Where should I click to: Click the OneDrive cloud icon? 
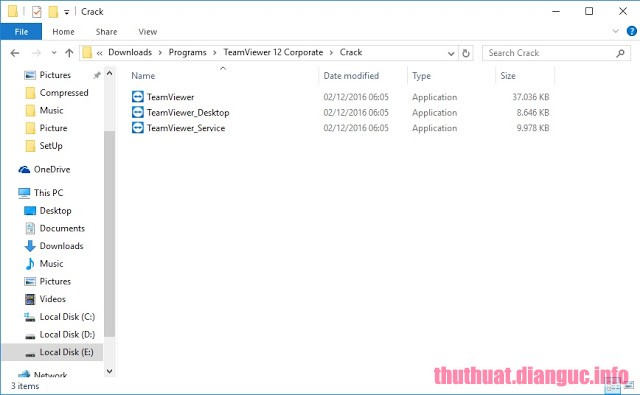pyautogui.click(x=24, y=169)
